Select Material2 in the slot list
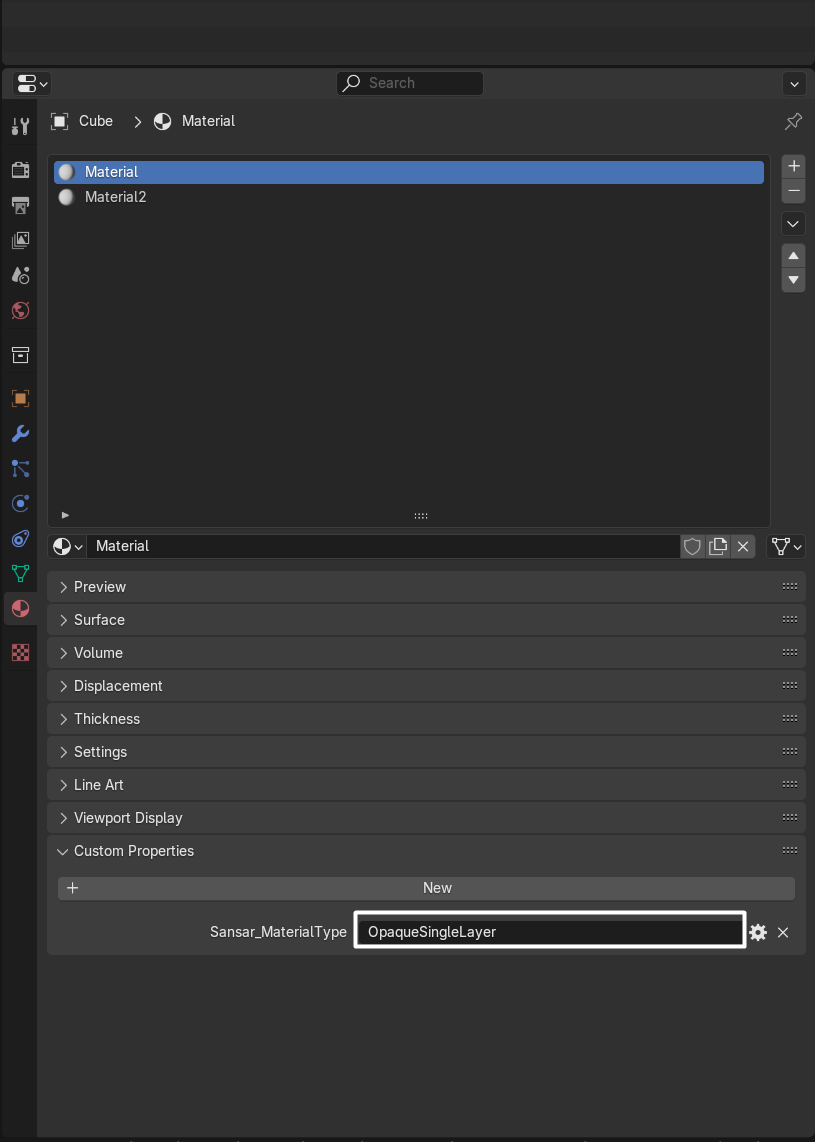The image size is (815, 1142). 115,197
